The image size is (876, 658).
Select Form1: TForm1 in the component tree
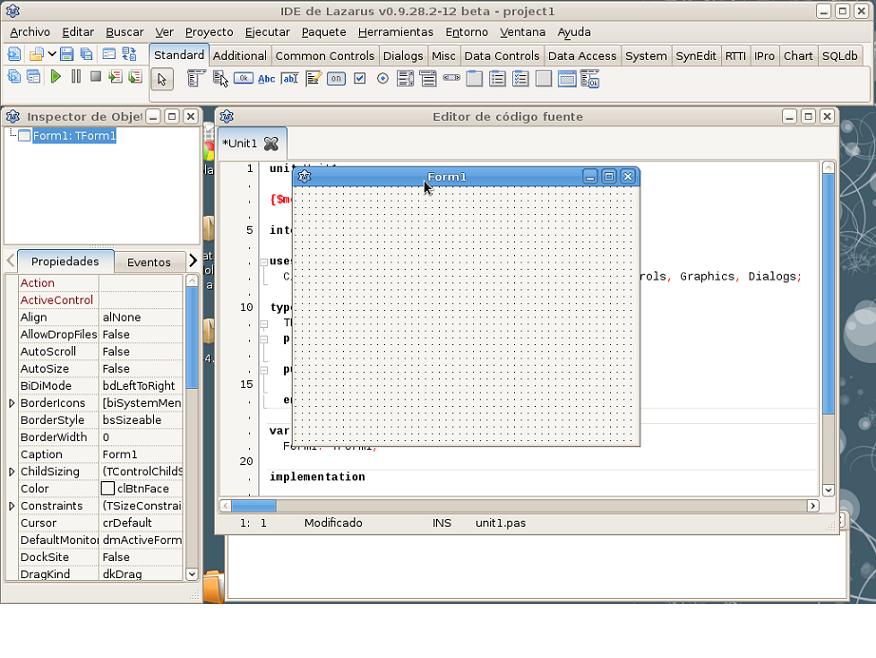[x=74, y=136]
